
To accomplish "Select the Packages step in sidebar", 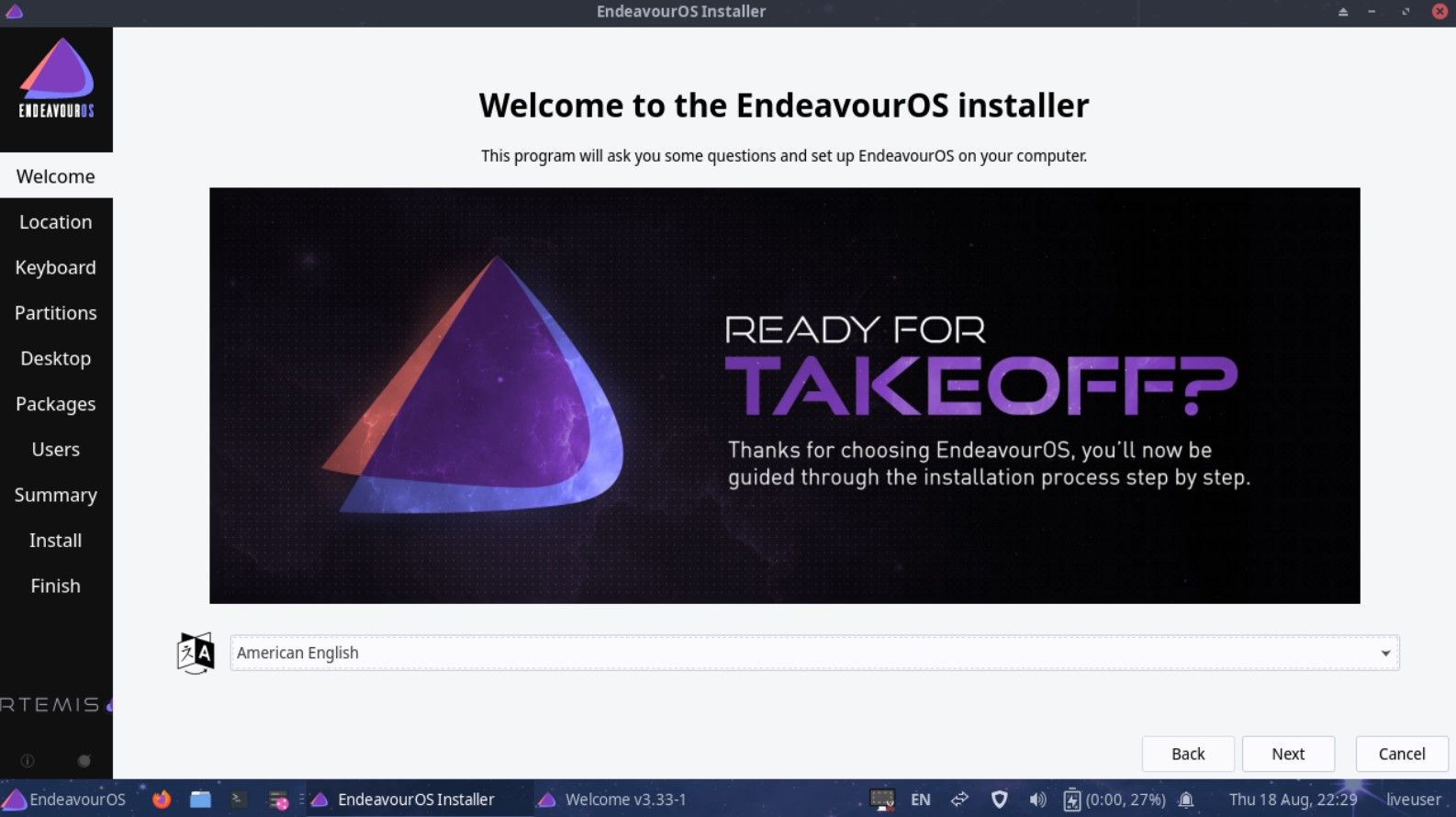I will tap(56, 404).
